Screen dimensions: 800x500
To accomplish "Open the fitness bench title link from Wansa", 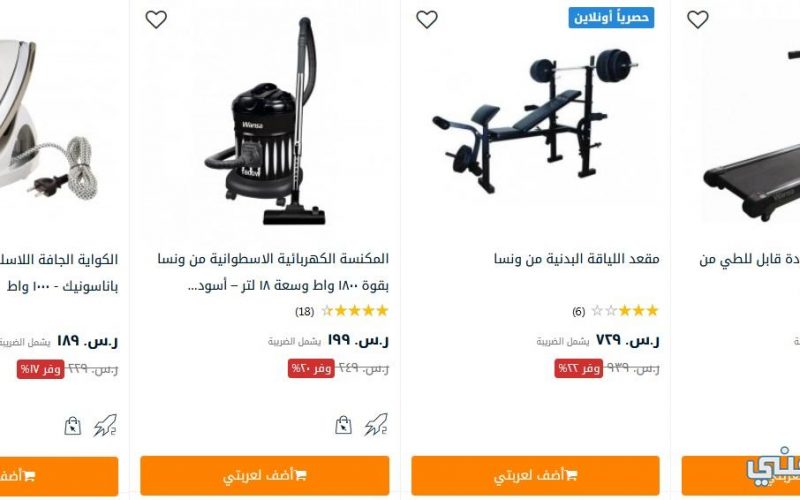I will click(577, 259).
